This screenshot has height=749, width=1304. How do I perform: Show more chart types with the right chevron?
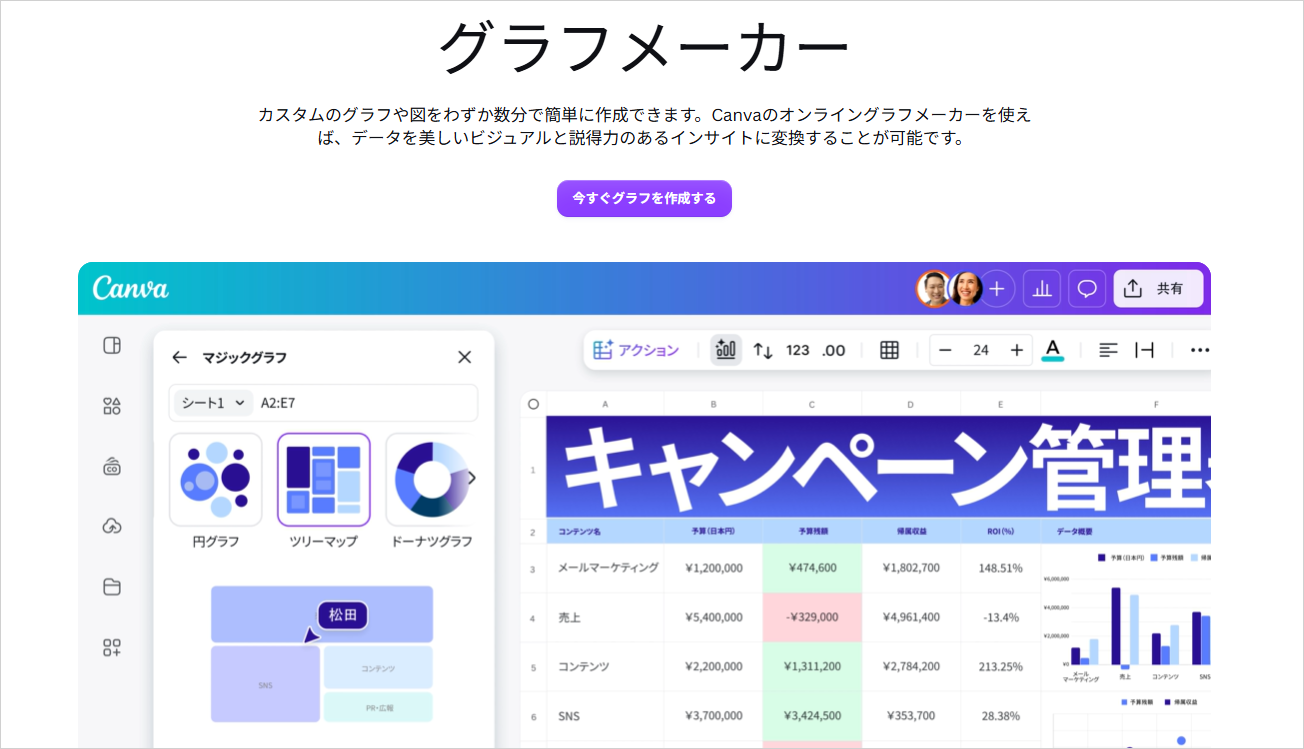click(472, 478)
